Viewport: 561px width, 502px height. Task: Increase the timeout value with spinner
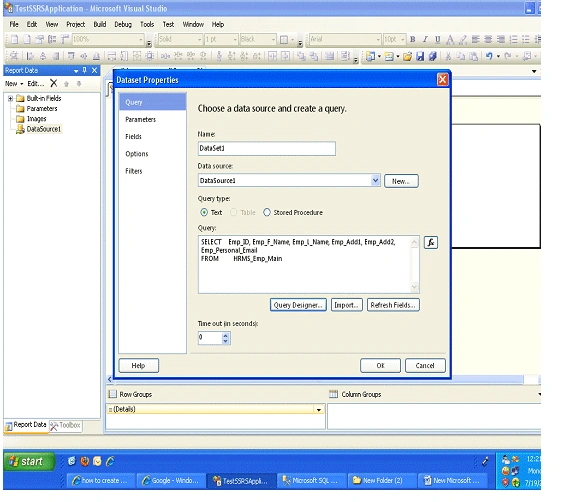click(225, 335)
